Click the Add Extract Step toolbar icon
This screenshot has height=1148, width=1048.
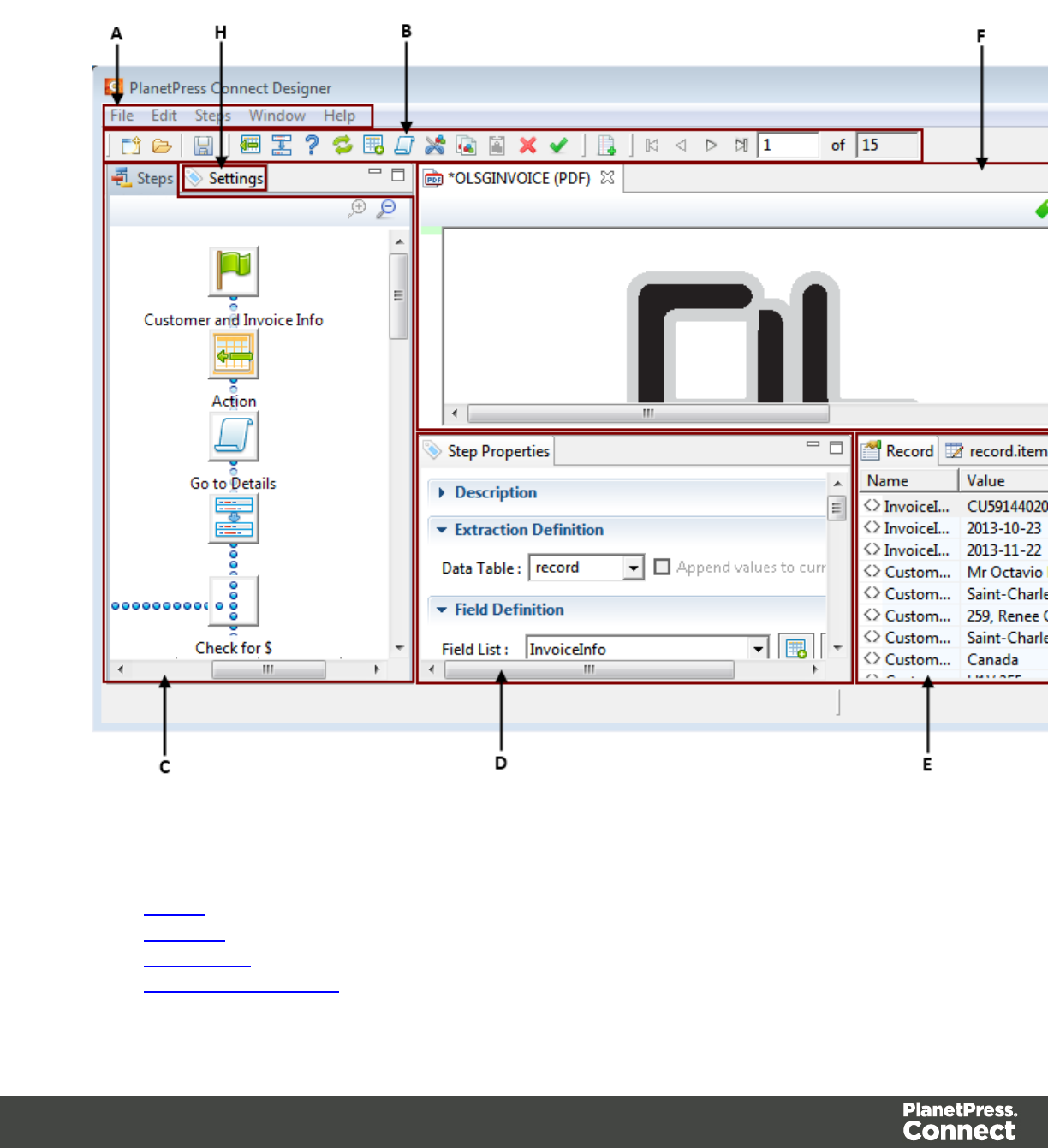[250, 145]
